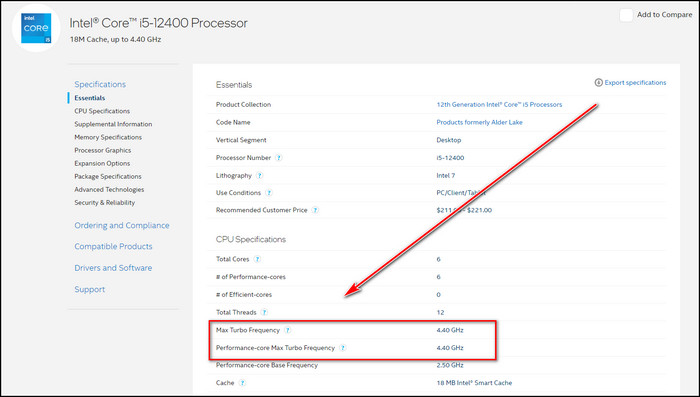Viewport: 700px width, 397px height.
Task: Click the Product Collection row label
Action: [x=243, y=104]
